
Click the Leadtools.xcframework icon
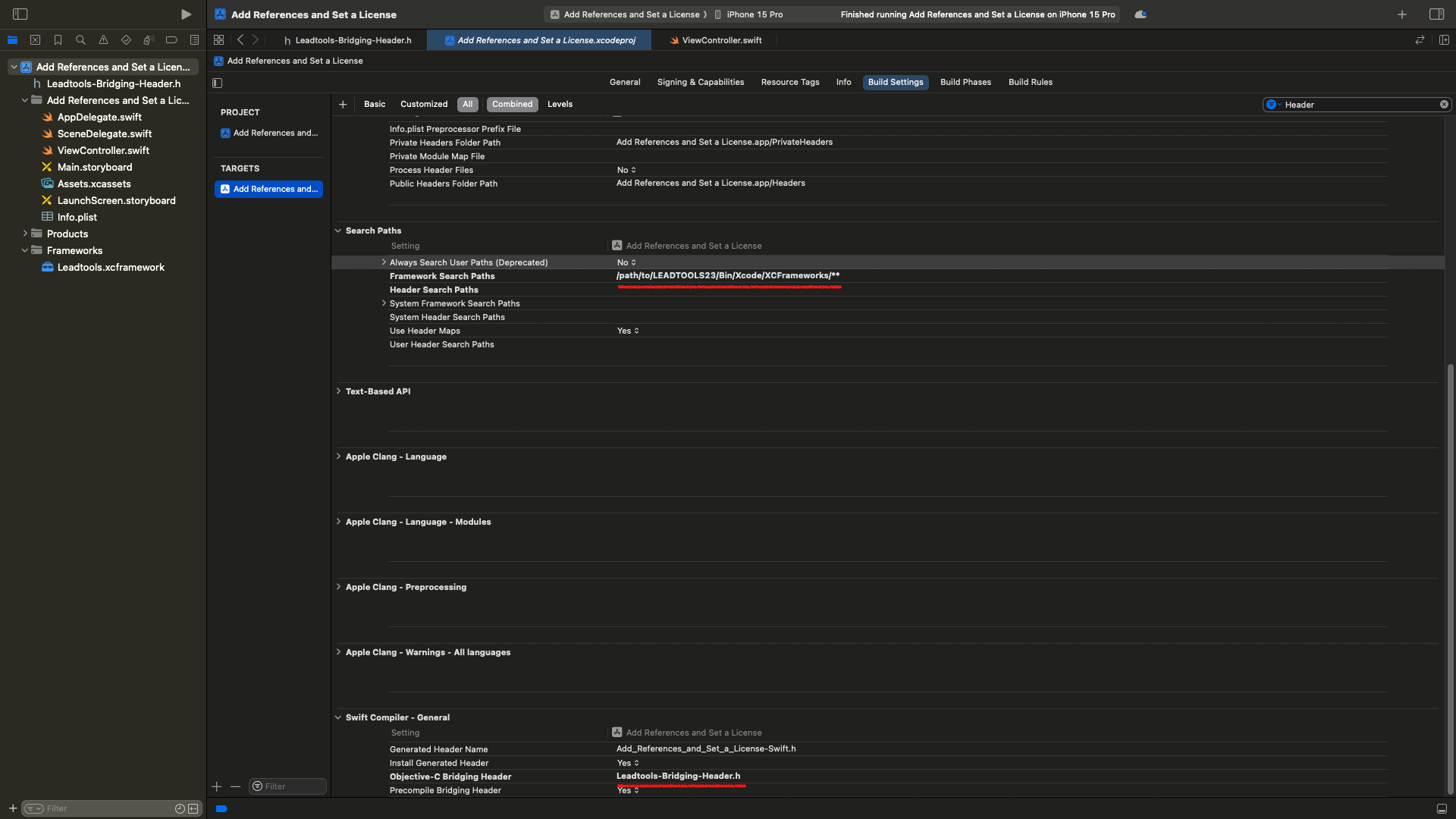tap(48, 268)
